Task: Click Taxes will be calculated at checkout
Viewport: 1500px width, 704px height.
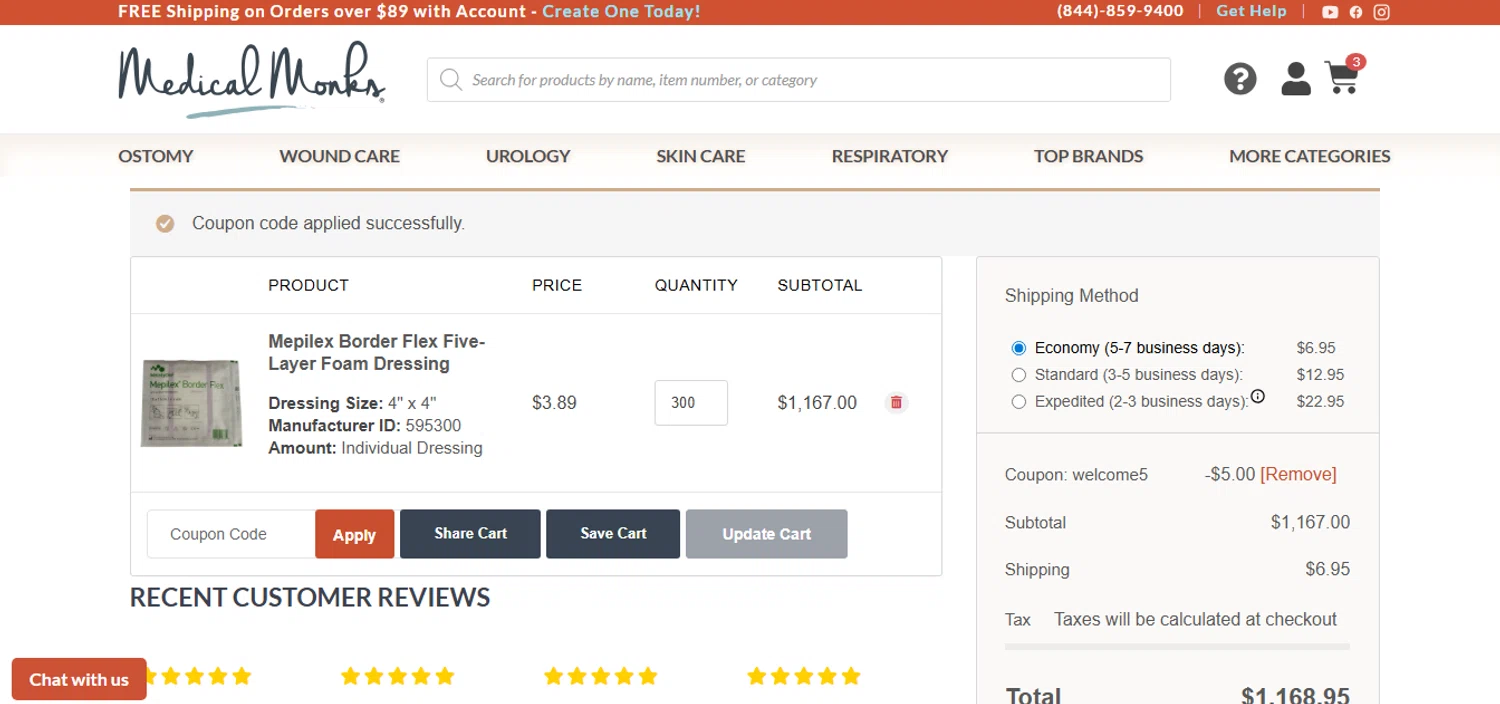Action: pos(1195,620)
